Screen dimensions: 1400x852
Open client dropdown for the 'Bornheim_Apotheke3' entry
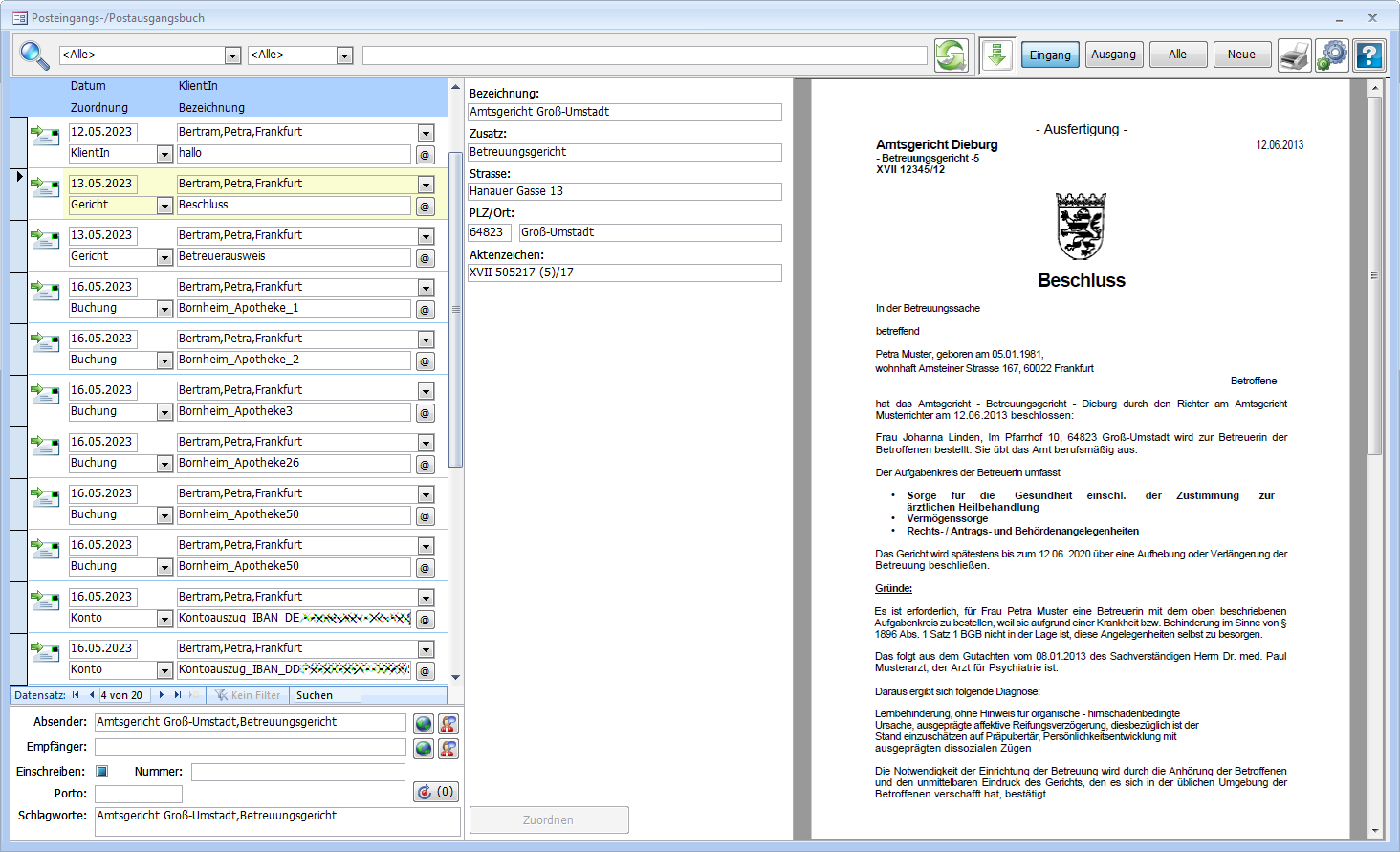point(427,391)
